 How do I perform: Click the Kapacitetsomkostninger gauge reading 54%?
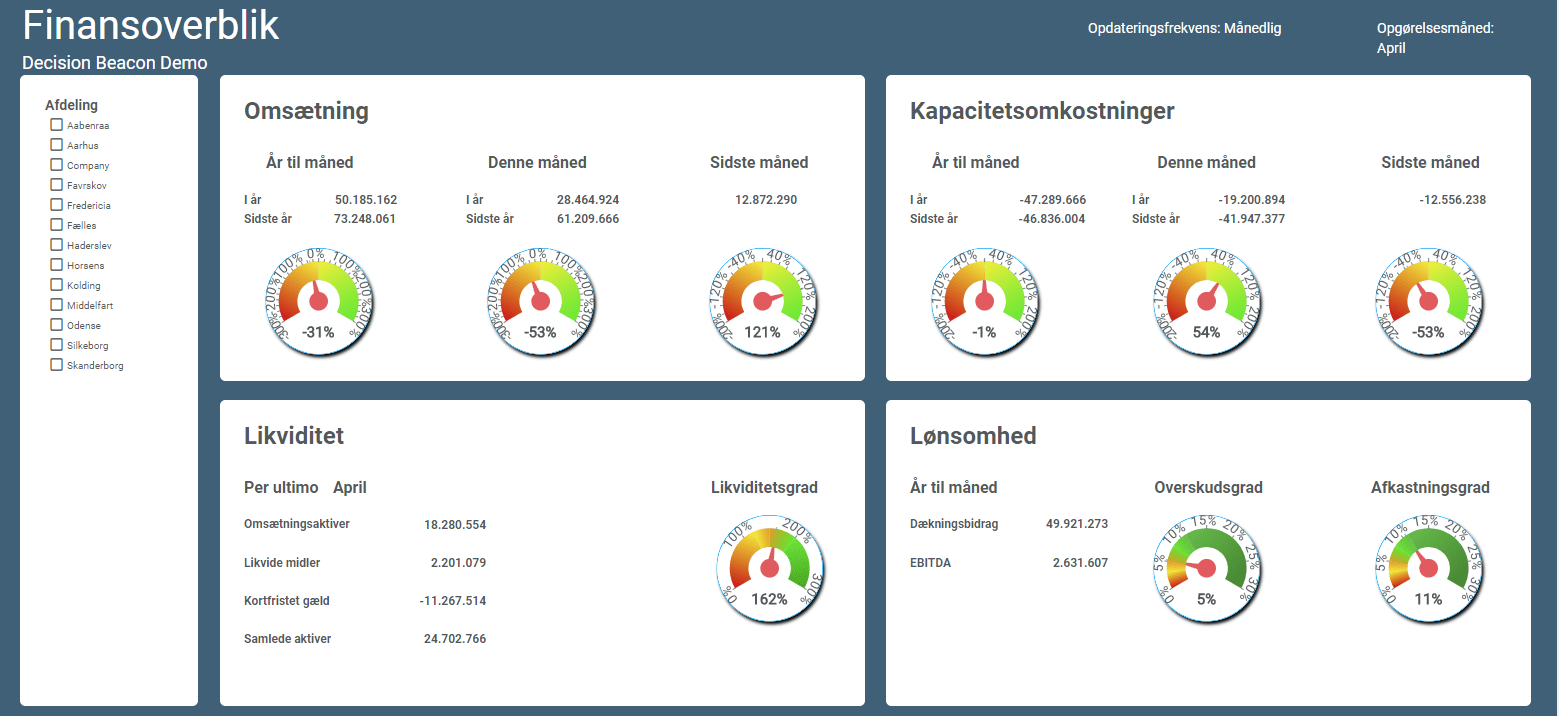1207,301
